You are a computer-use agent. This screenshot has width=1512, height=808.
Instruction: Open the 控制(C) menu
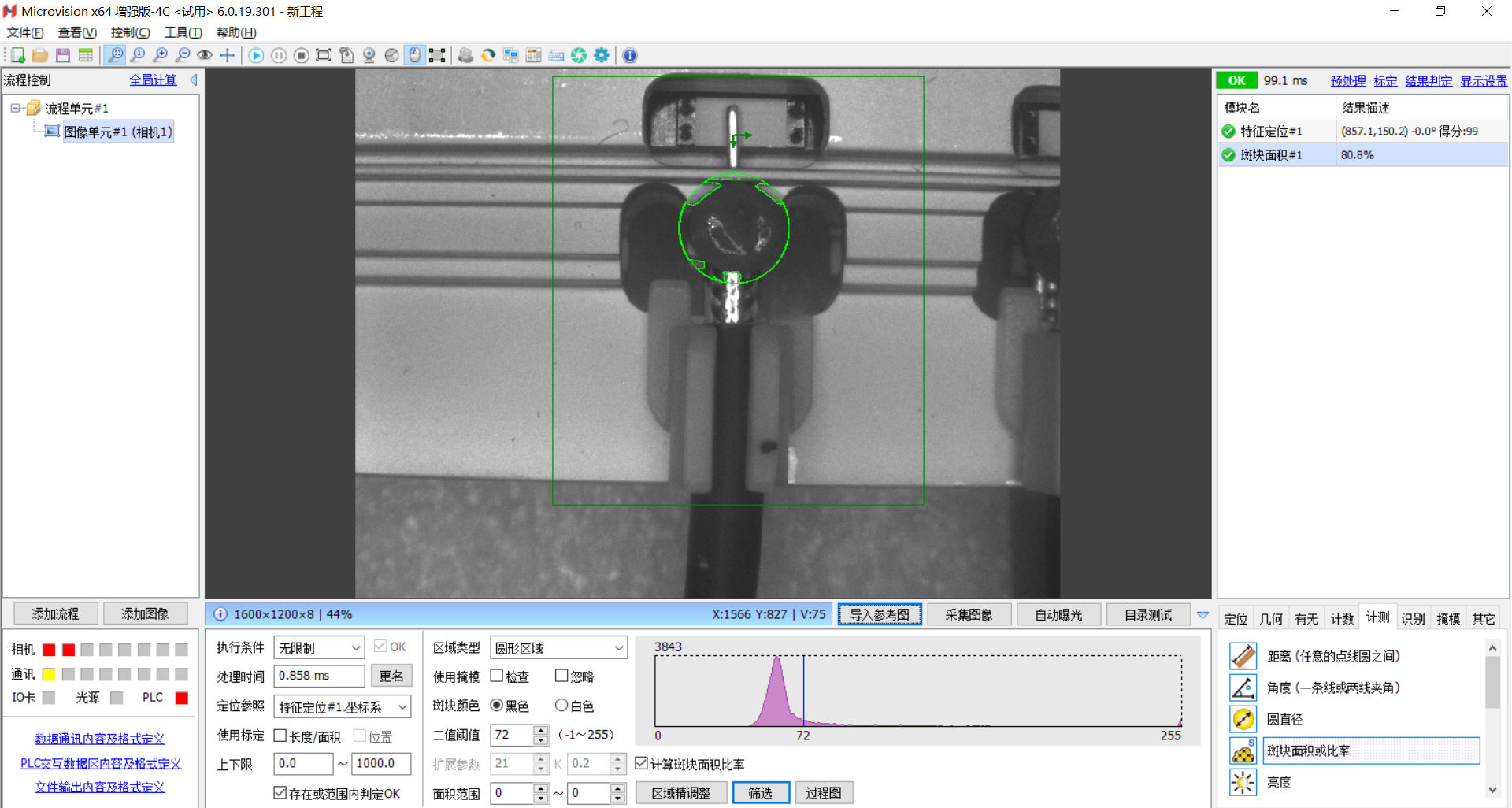point(130,32)
